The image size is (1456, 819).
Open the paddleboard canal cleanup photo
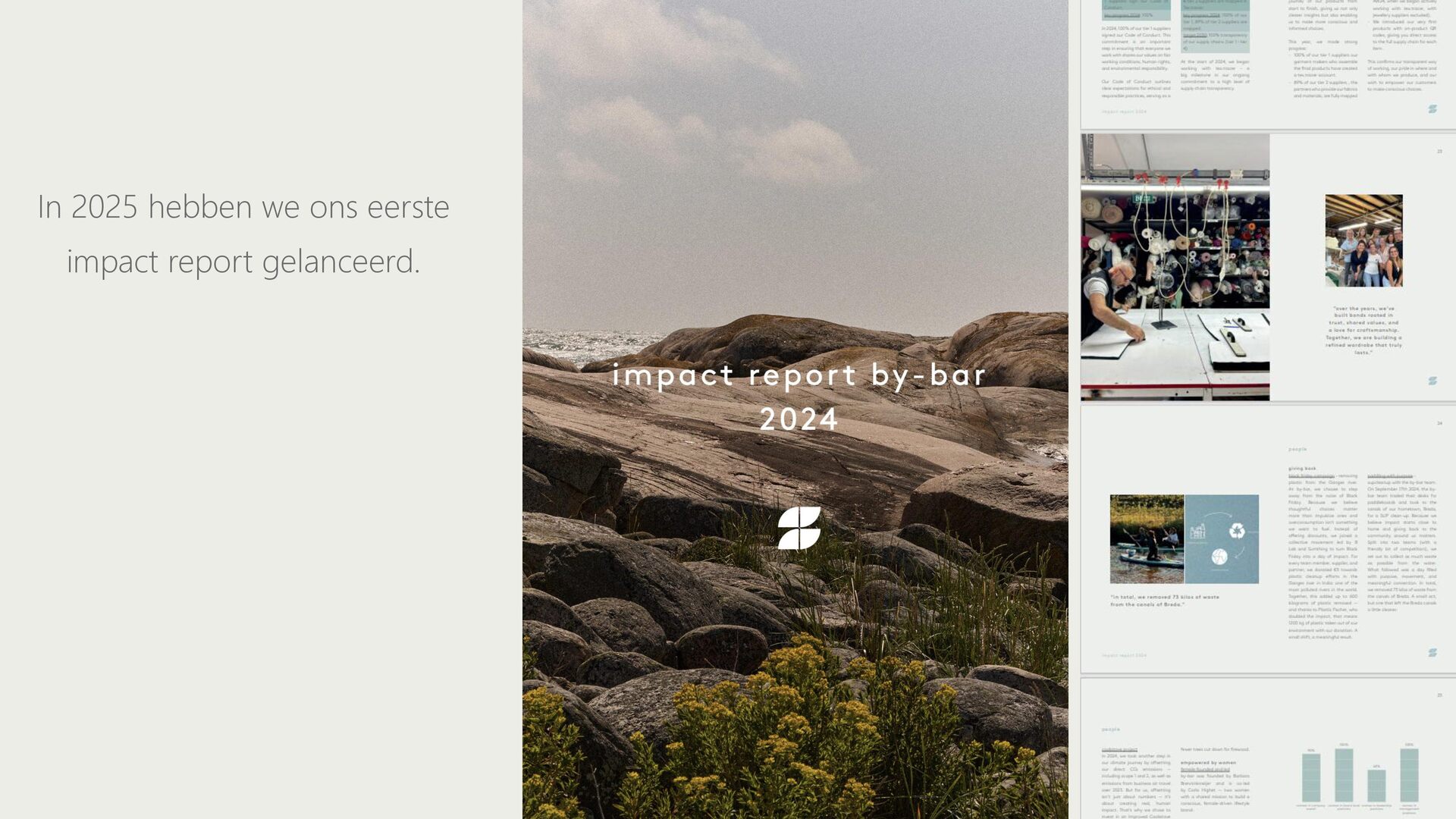tap(1147, 539)
